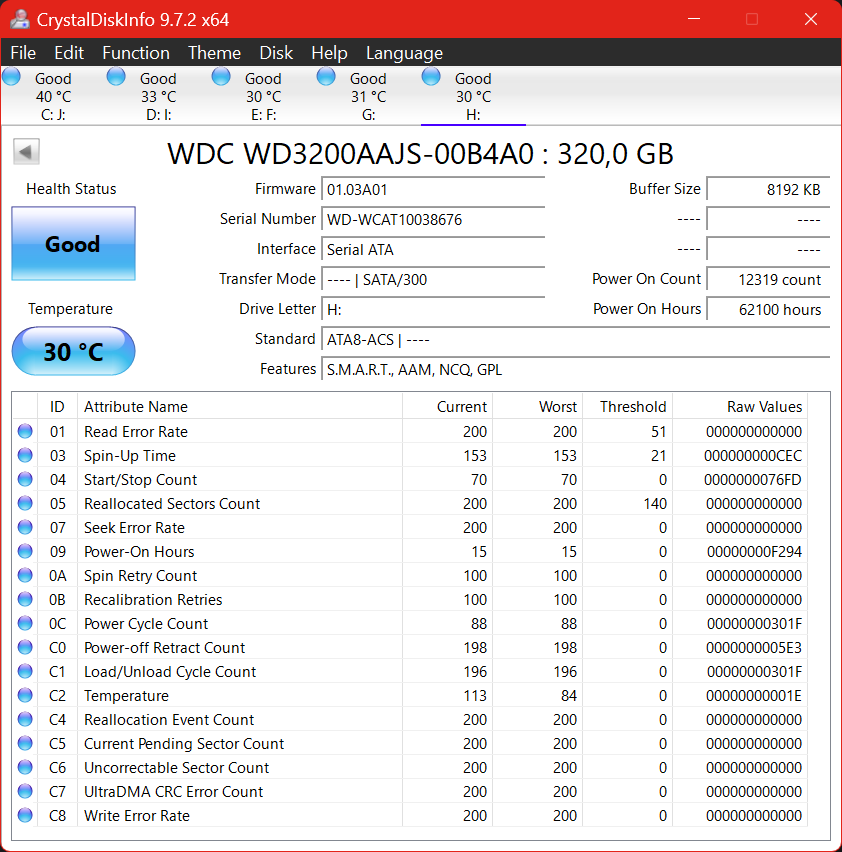Image resolution: width=842 pixels, height=852 pixels.
Task: Click status orb for Load/Unload Cycle Count row
Action: coord(25,672)
